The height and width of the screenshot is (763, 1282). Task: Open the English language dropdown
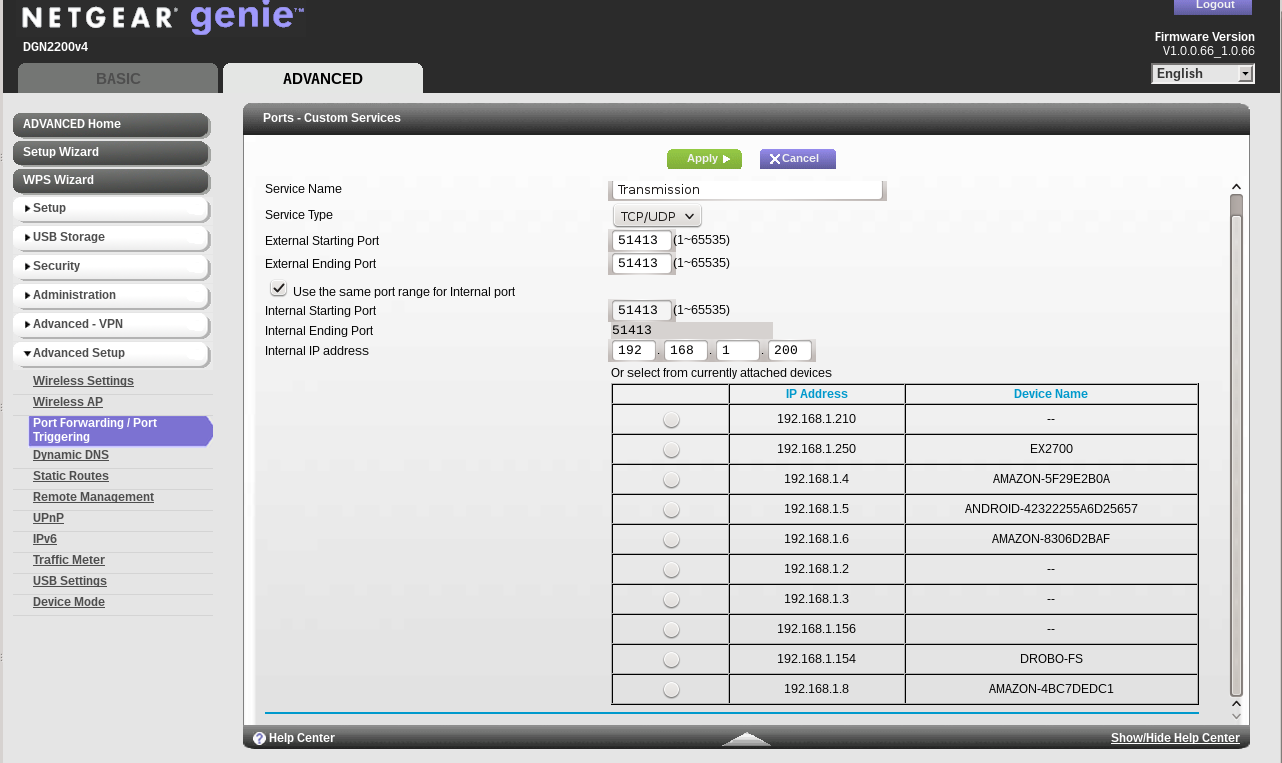point(1203,73)
